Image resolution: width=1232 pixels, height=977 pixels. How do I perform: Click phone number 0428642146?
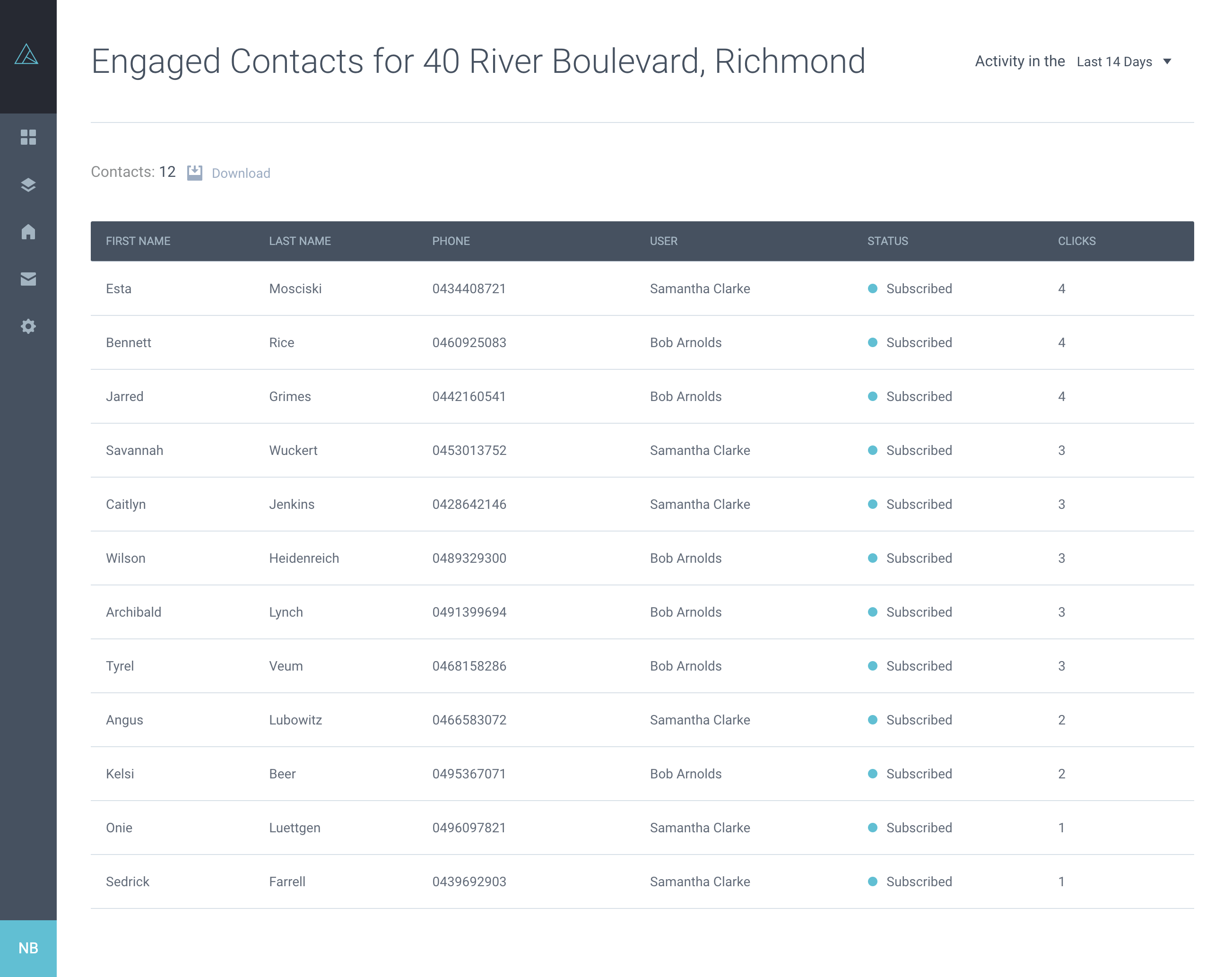pos(469,504)
